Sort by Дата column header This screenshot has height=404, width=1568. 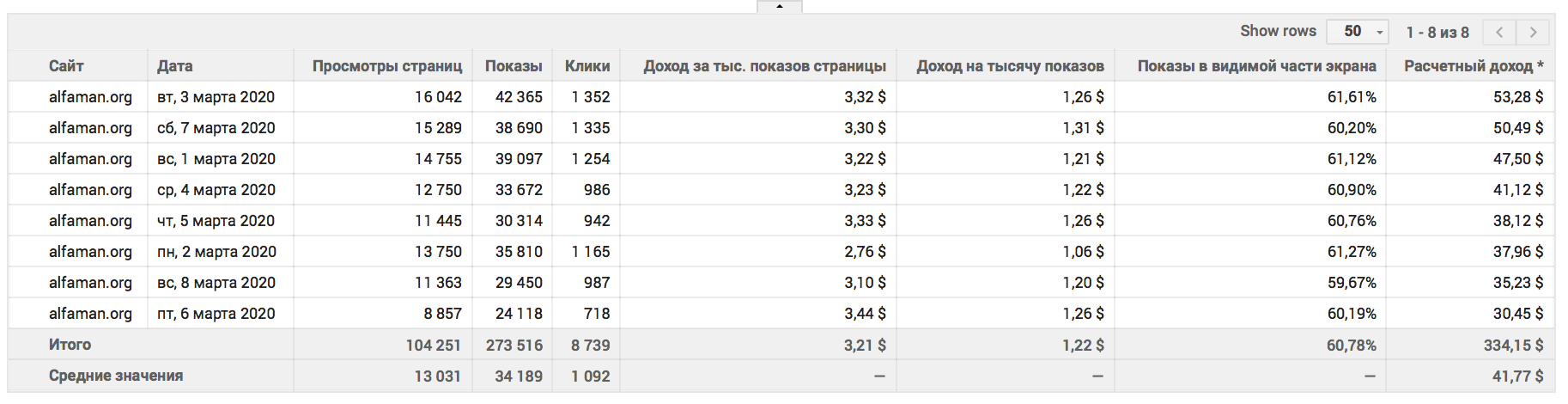[175, 66]
